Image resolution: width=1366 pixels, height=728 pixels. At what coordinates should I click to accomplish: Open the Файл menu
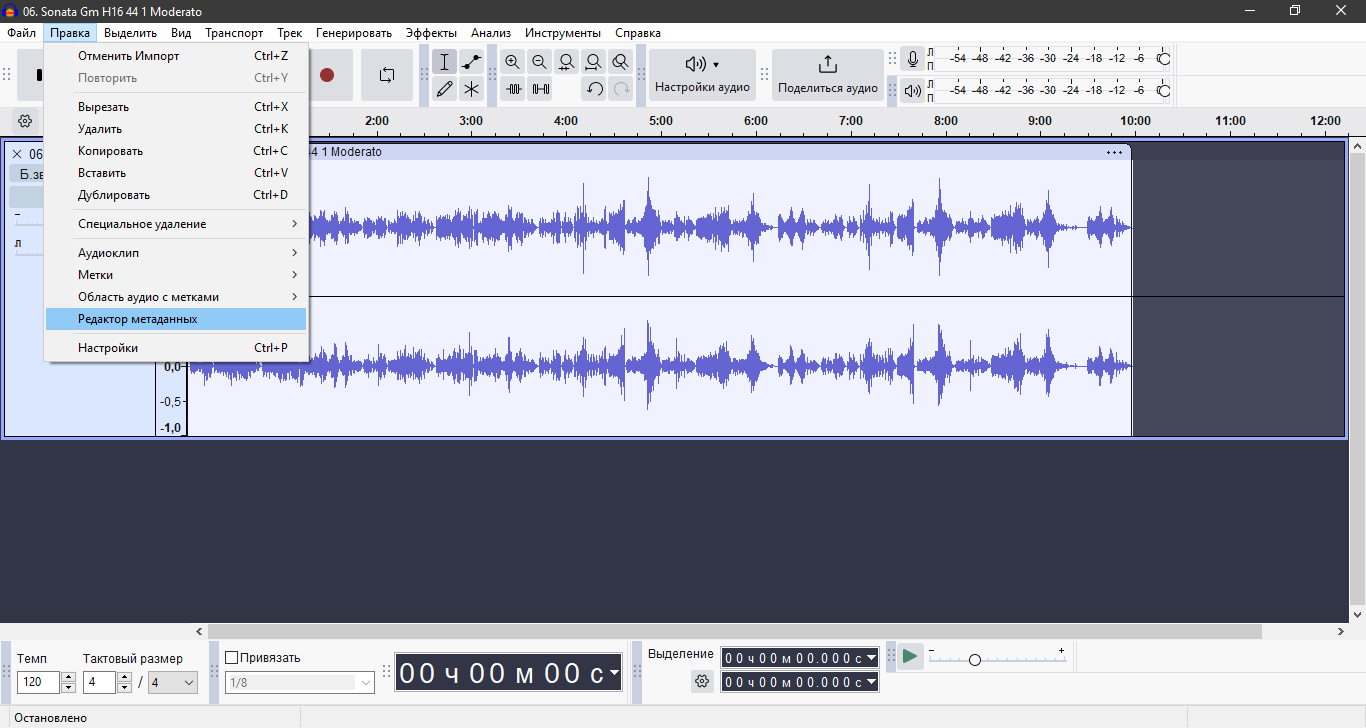(21, 33)
